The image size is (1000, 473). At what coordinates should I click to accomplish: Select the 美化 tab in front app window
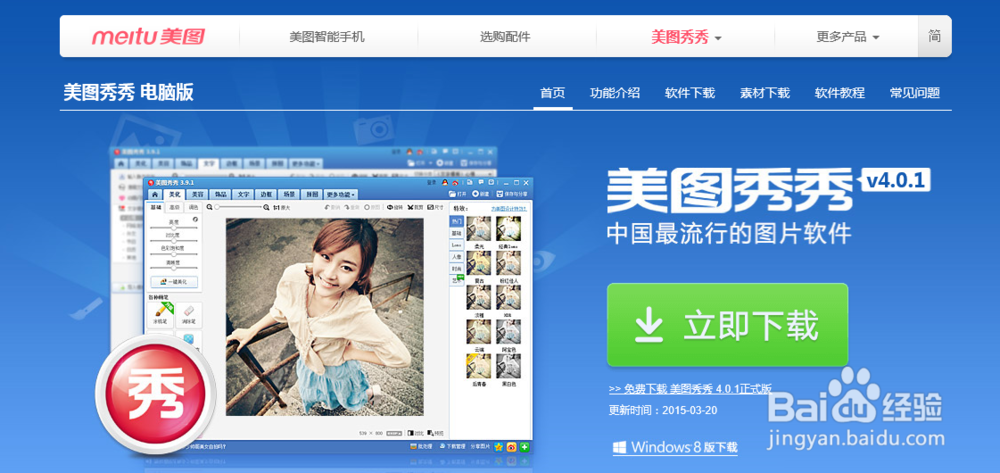(174, 194)
